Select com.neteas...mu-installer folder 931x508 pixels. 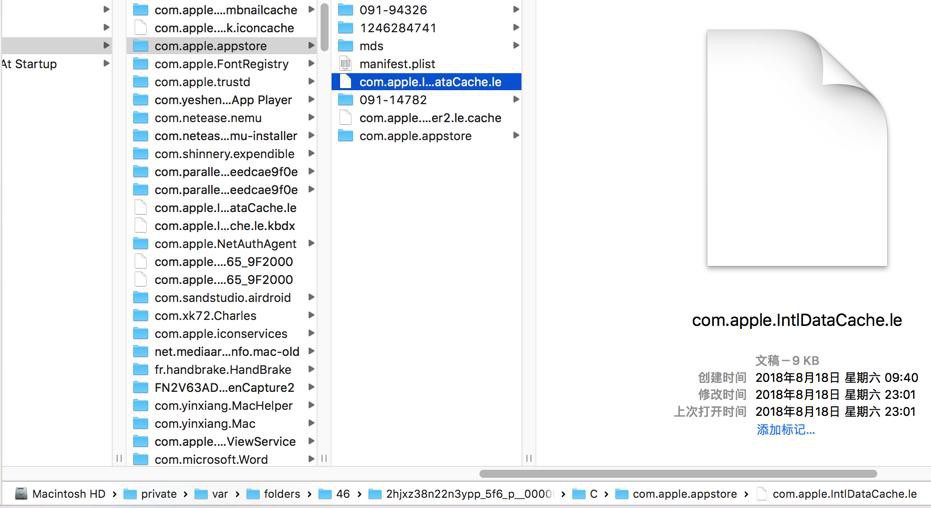tap(226, 136)
